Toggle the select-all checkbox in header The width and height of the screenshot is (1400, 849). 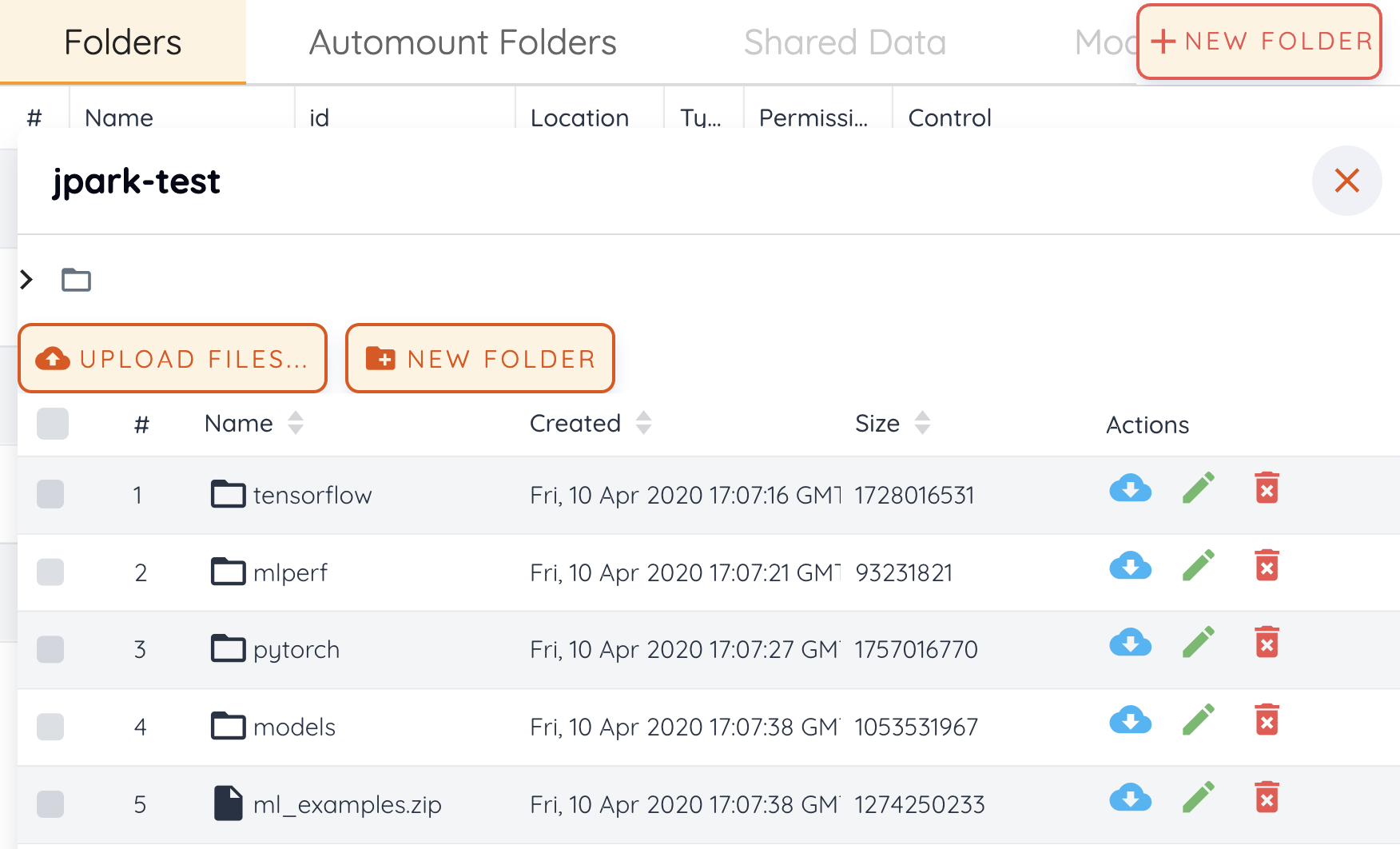(53, 424)
